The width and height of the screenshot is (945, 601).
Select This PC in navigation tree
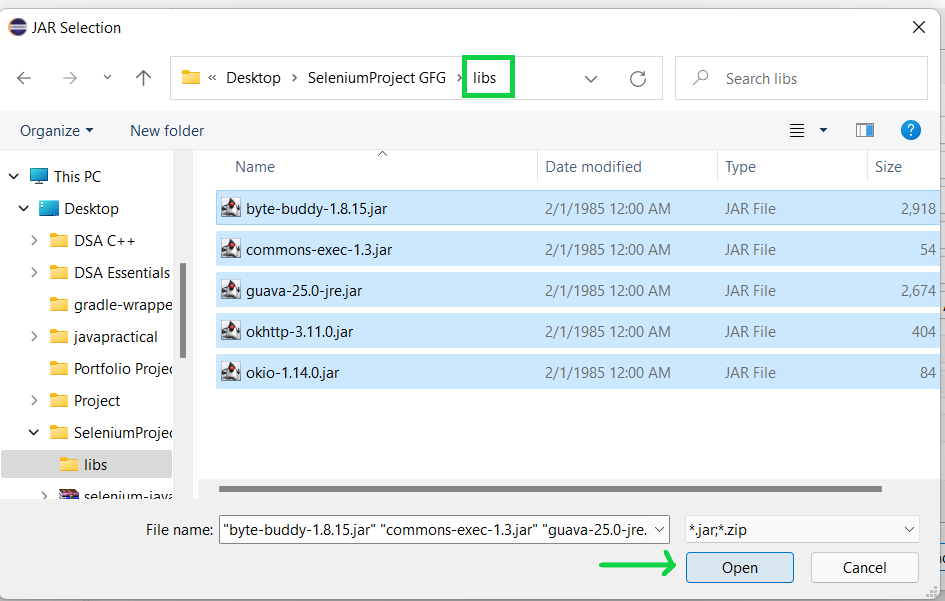click(x=77, y=177)
